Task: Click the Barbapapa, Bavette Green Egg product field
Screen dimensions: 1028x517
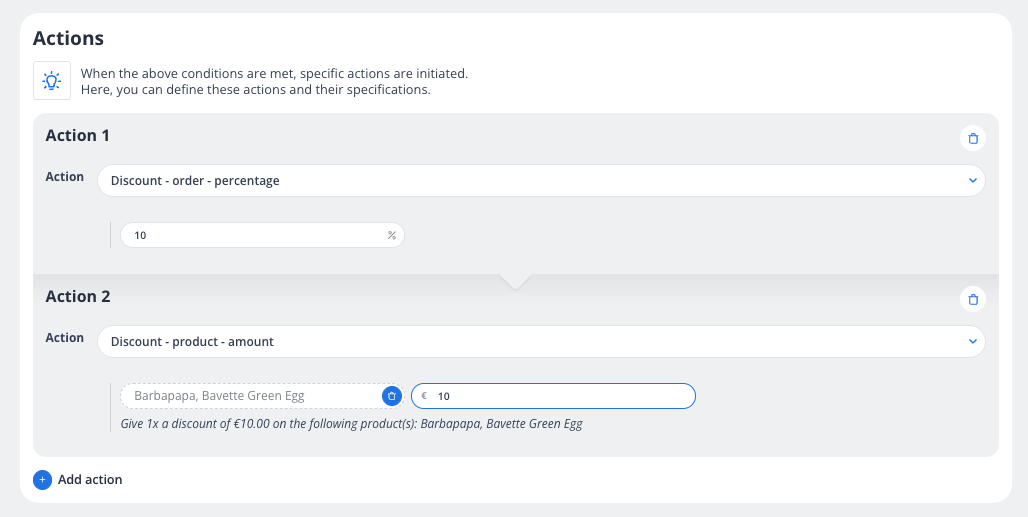Action: [250, 396]
